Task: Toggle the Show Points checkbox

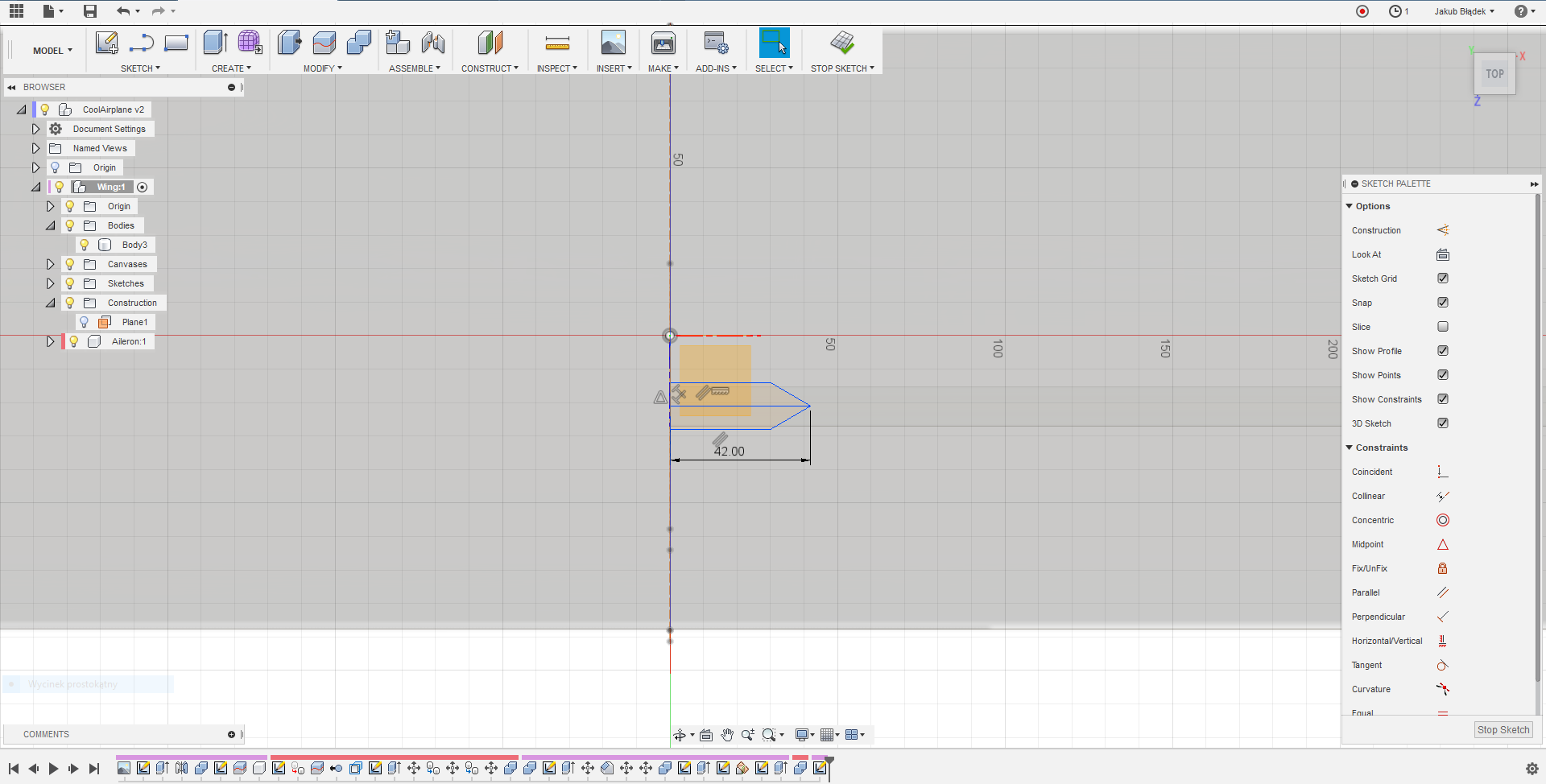Action: tap(1443, 375)
